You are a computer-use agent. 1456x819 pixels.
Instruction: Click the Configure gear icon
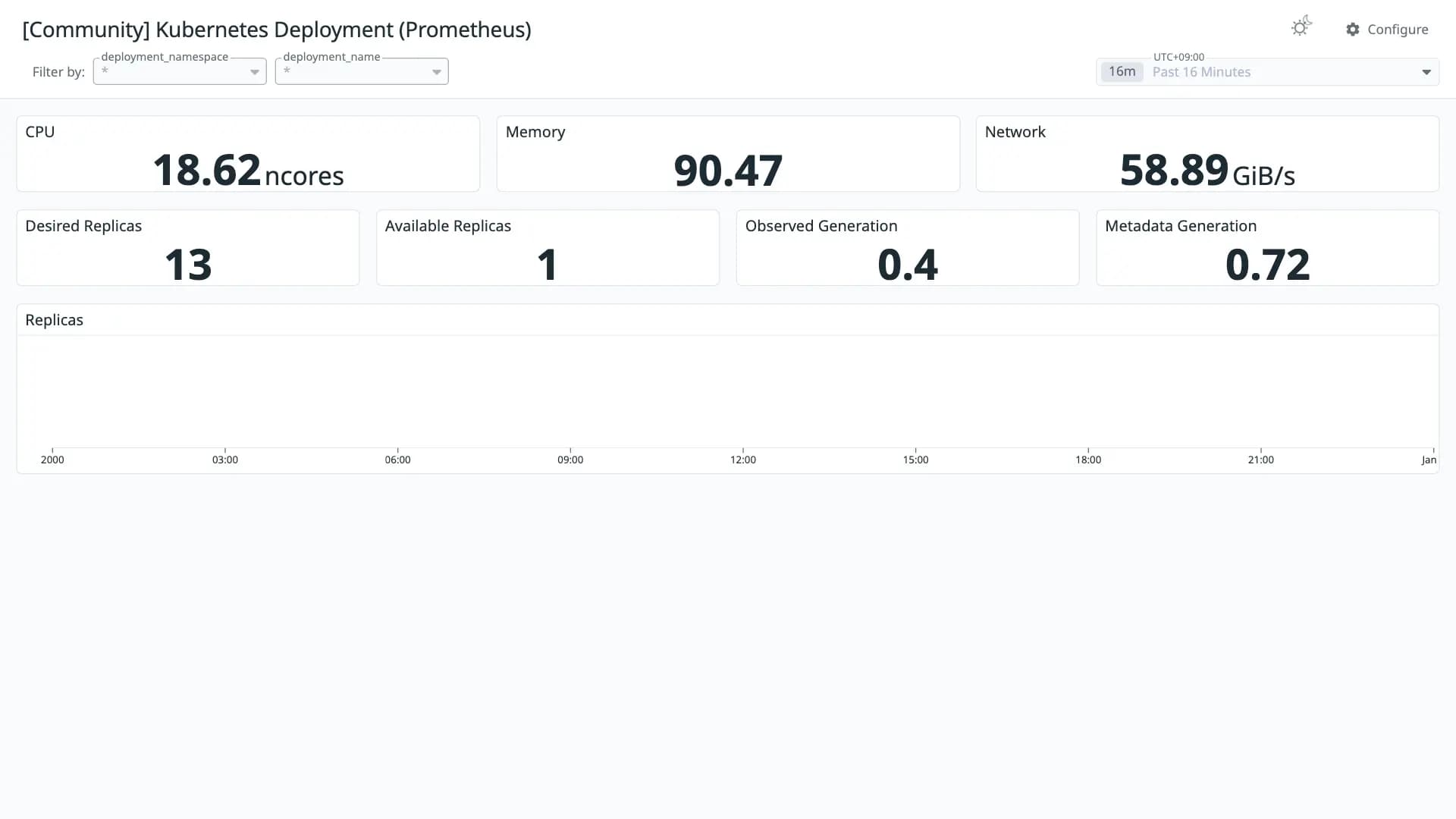coord(1353,30)
